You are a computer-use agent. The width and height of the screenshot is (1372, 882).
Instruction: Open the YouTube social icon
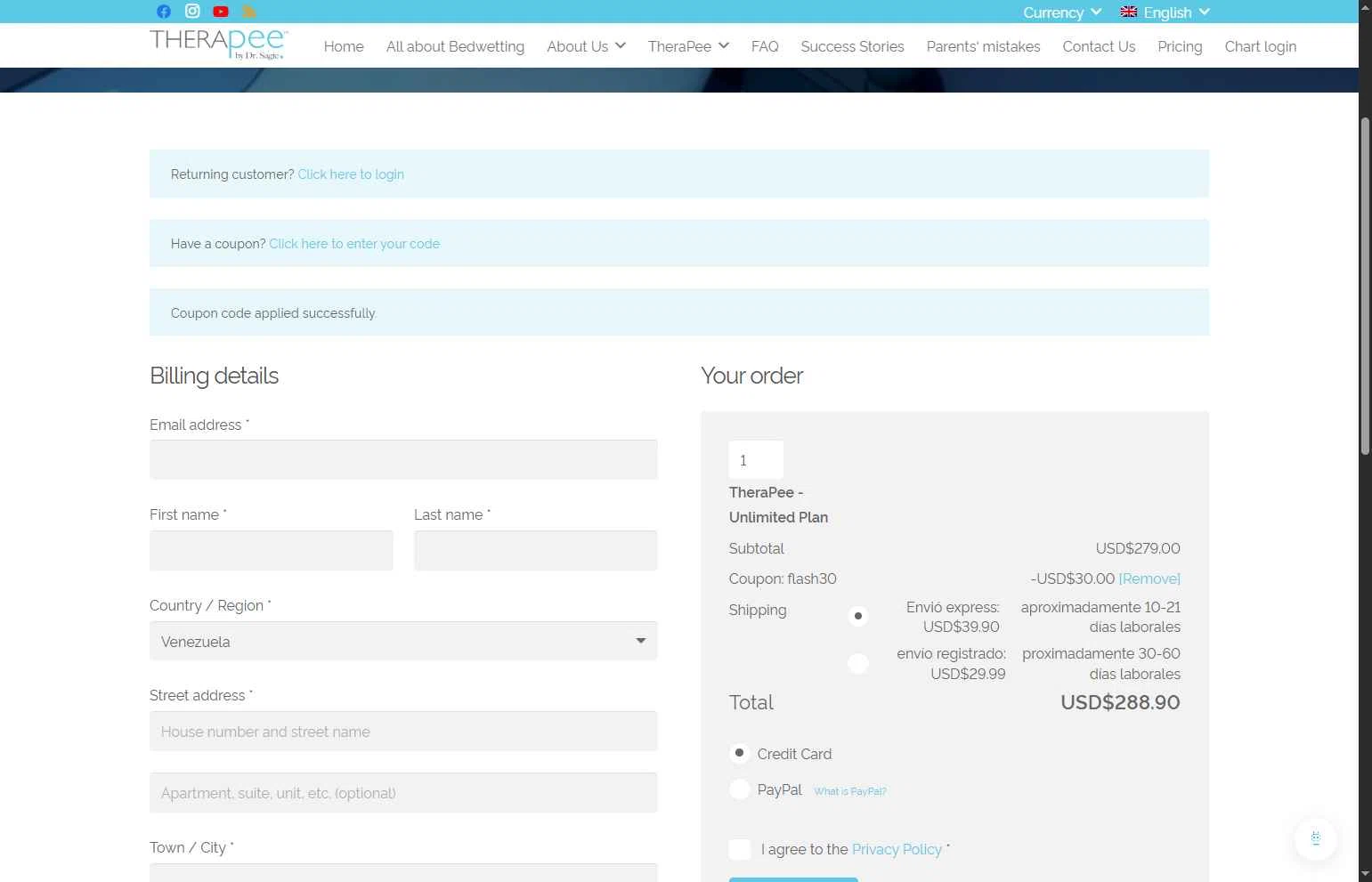point(221,12)
